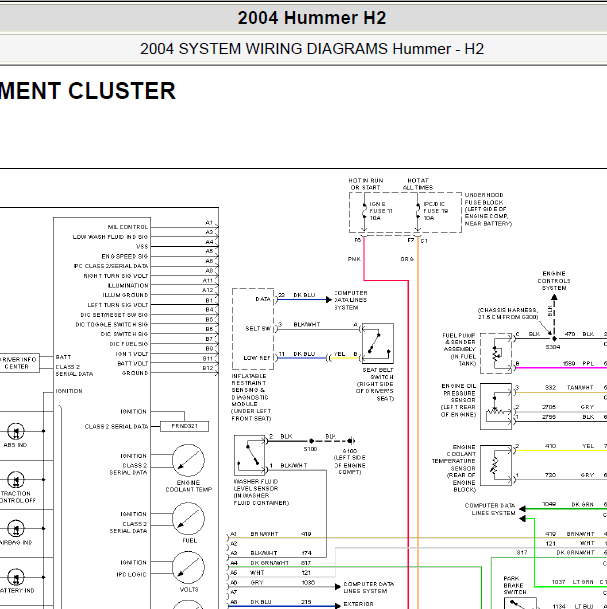Viewport: 607px width, 609px height.
Task: Click the PRND321 display box
Action: point(184,426)
